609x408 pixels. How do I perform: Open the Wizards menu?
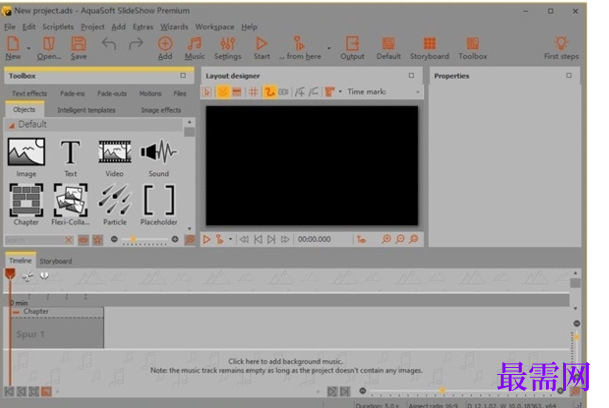(174, 27)
